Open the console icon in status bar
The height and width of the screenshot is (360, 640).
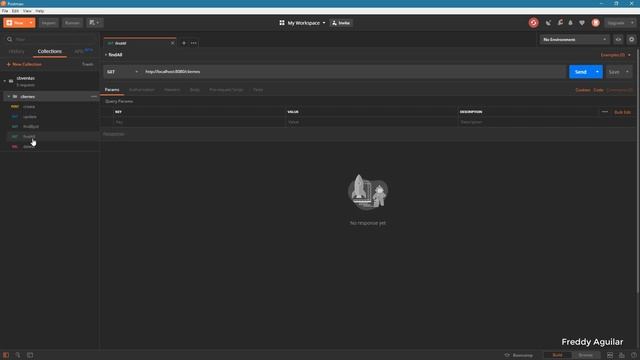coord(30,355)
